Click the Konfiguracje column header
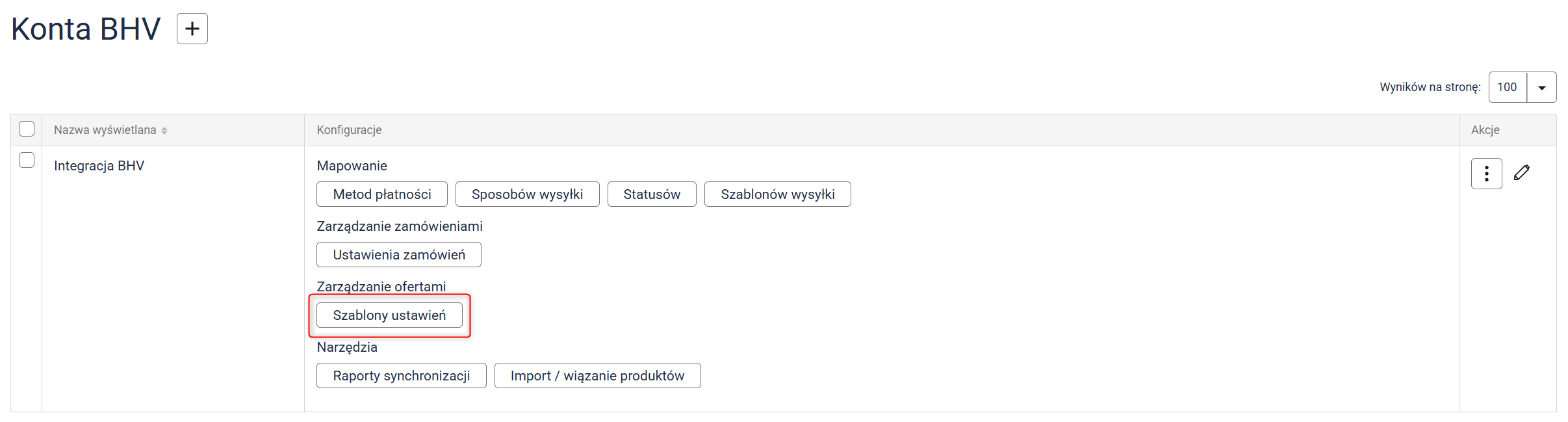1568x422 pixels. click(349, 130)
